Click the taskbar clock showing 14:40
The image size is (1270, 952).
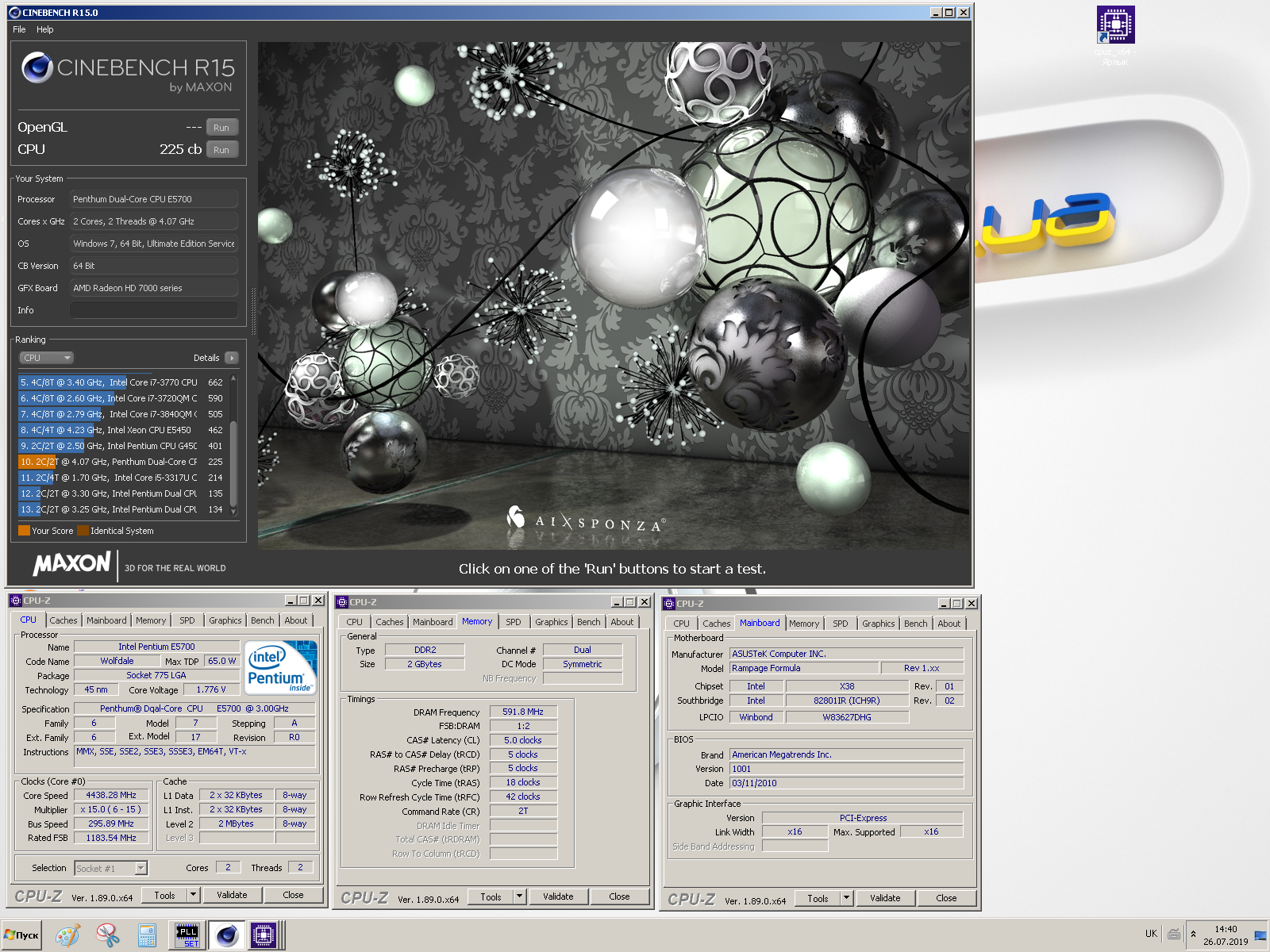point(1226,929)
